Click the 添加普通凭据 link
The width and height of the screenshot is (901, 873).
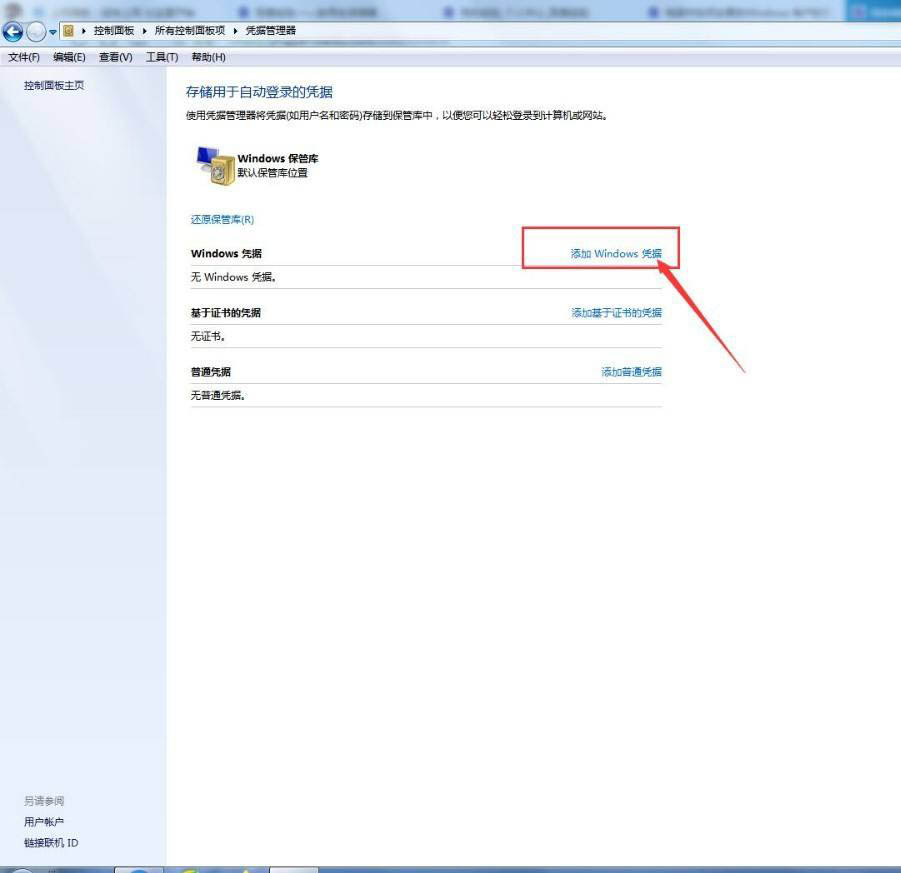click(x=632, y=372)
